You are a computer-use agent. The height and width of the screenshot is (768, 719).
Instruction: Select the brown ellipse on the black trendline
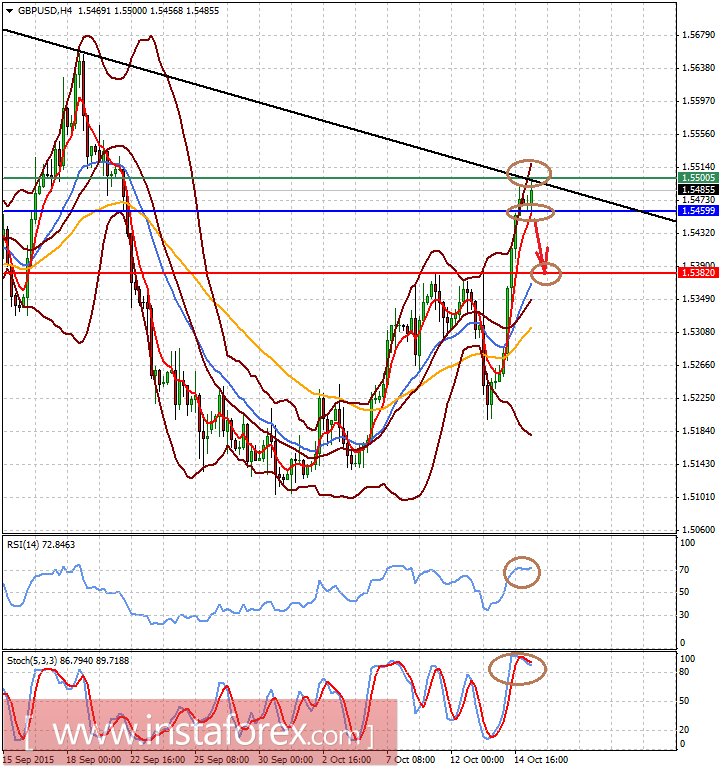528,172
